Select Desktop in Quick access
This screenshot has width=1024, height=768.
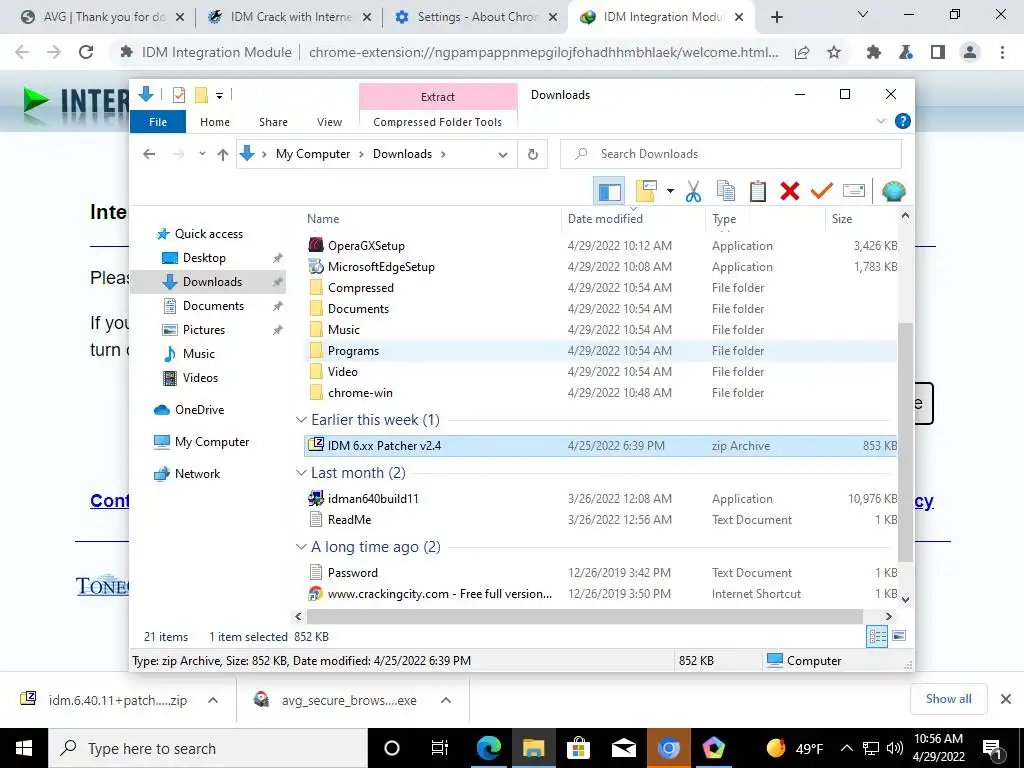[x=203, y=258]
